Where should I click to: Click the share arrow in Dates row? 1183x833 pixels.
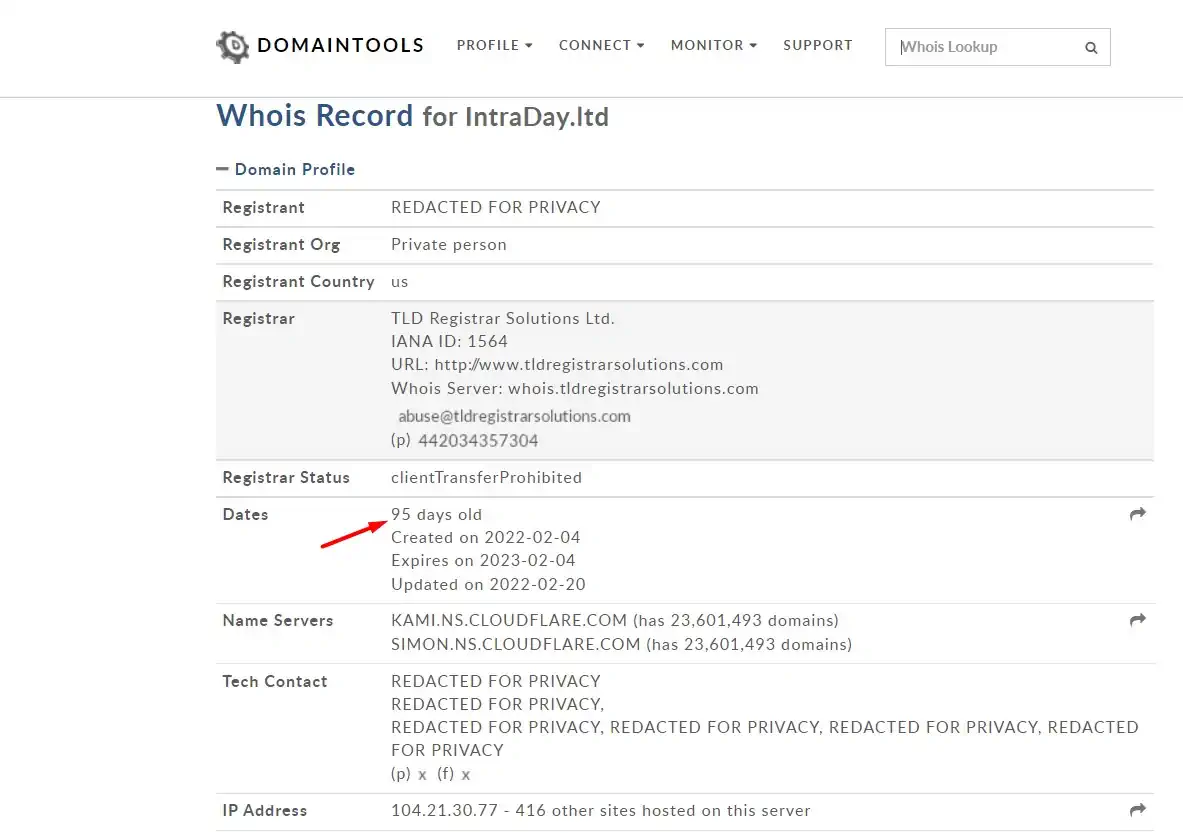(x=1138, y=514)
